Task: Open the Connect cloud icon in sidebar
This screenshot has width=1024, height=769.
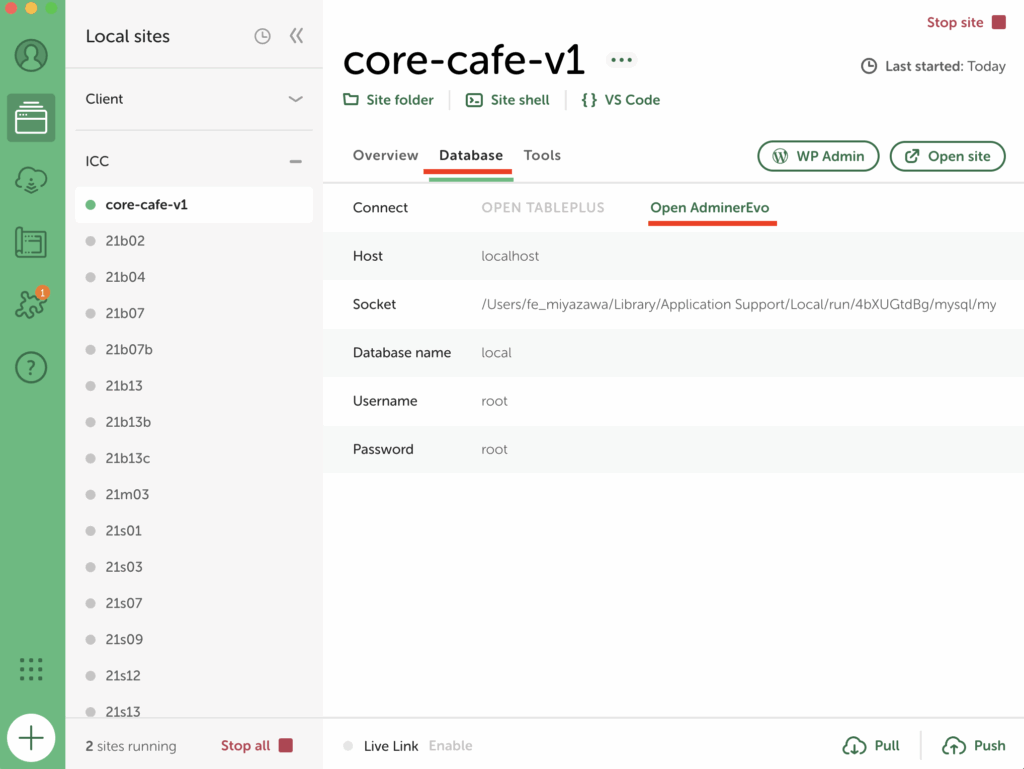Action: [x=31, y=180]
